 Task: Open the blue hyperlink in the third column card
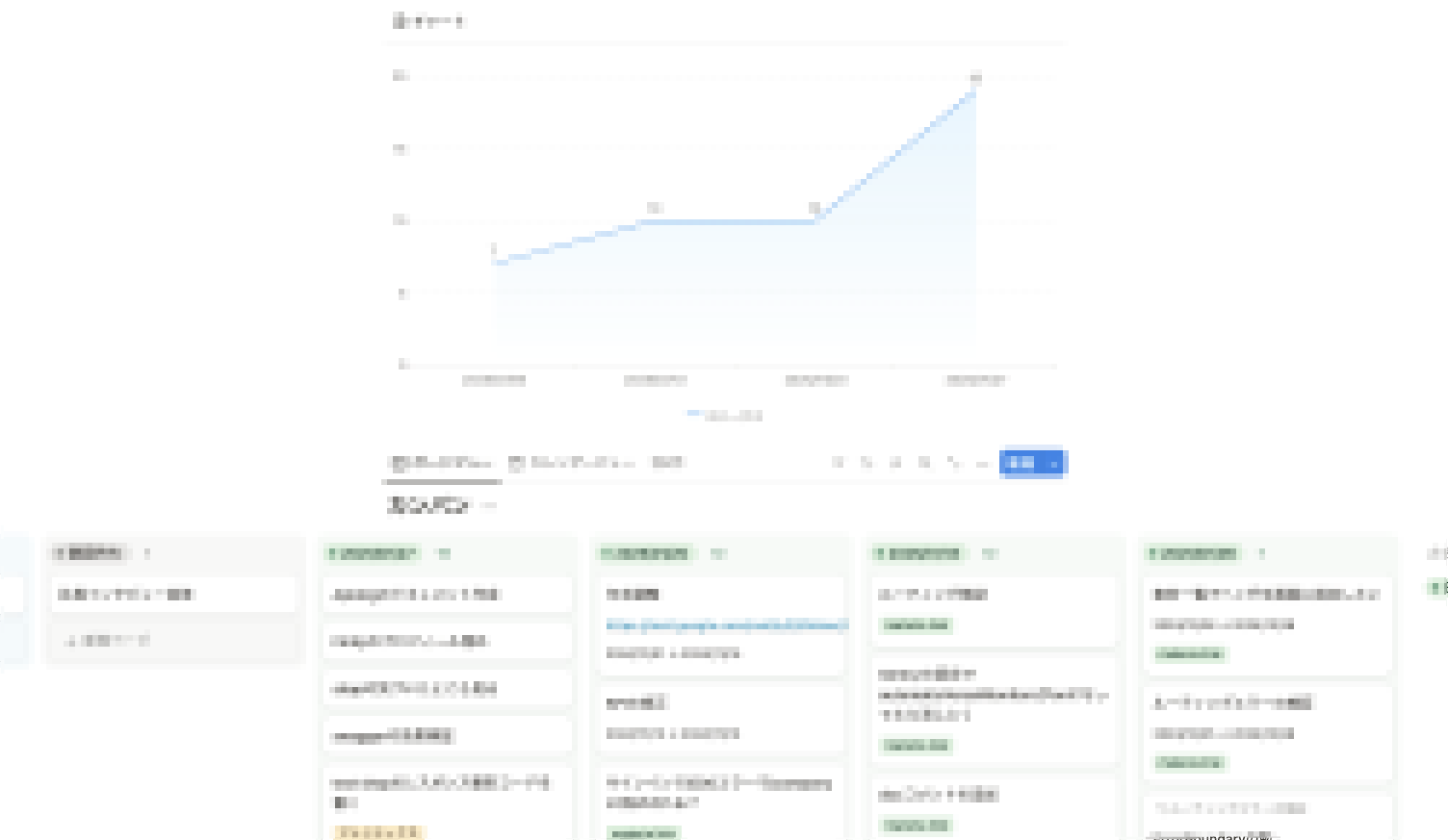tap(727, 625)
